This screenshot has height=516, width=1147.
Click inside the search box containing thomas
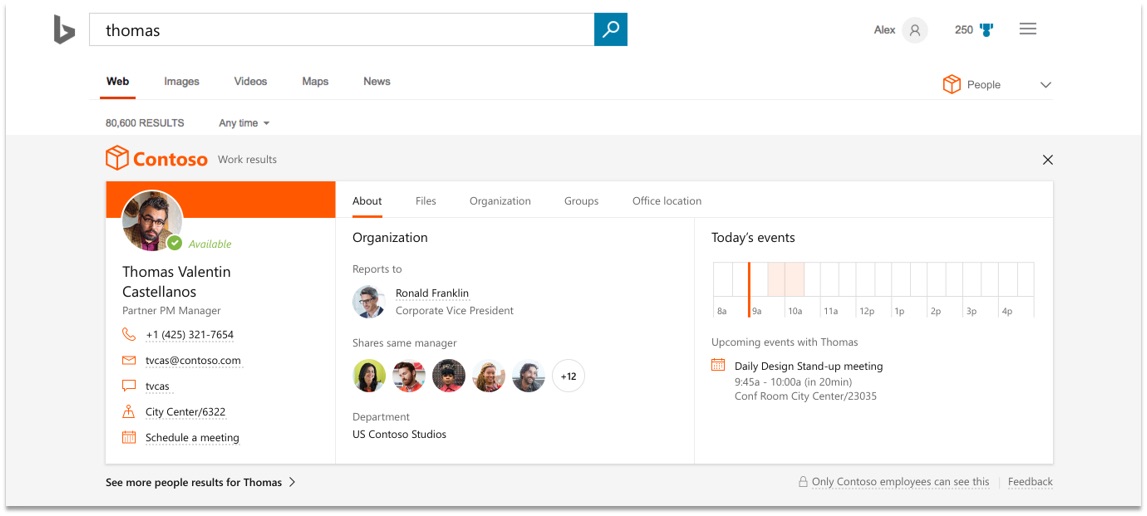(x=340, y=30)
